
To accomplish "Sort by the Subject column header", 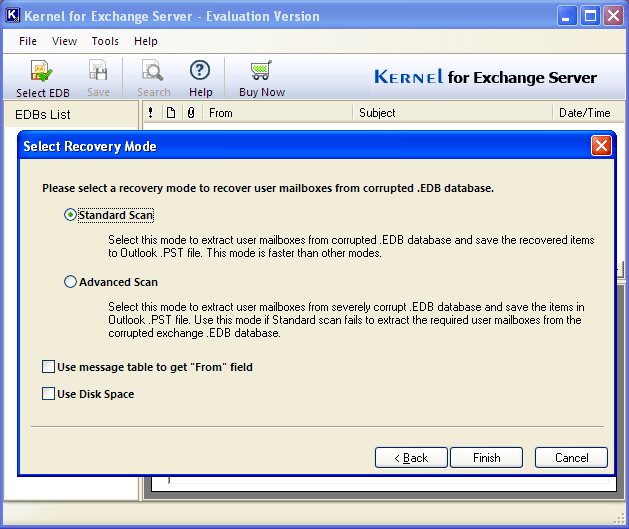I will coord(452,113).
